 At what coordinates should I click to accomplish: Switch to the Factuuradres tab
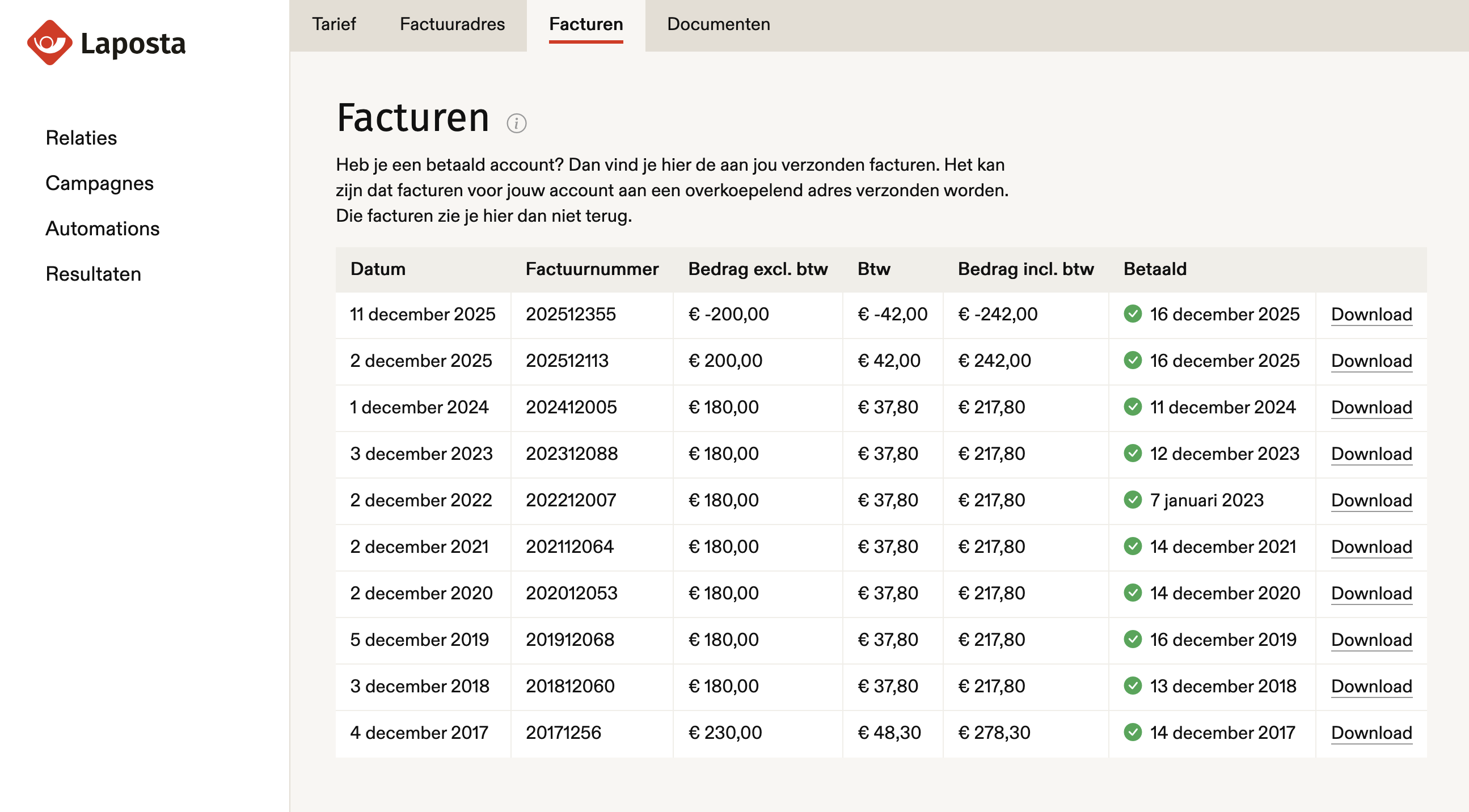coord(452,24)
